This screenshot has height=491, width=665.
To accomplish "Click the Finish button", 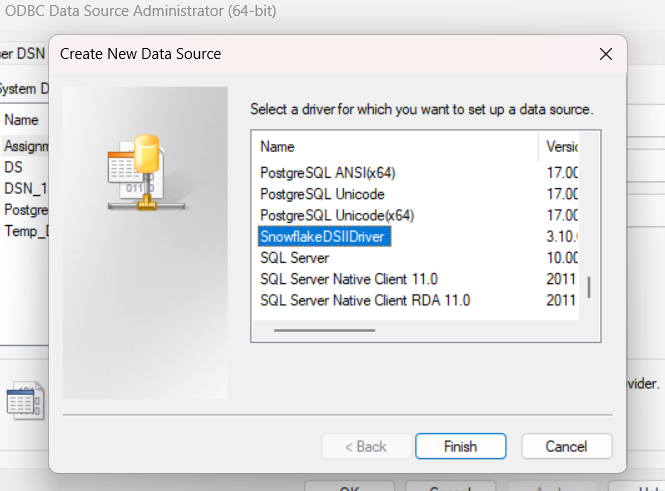I will tap(461, 446).
